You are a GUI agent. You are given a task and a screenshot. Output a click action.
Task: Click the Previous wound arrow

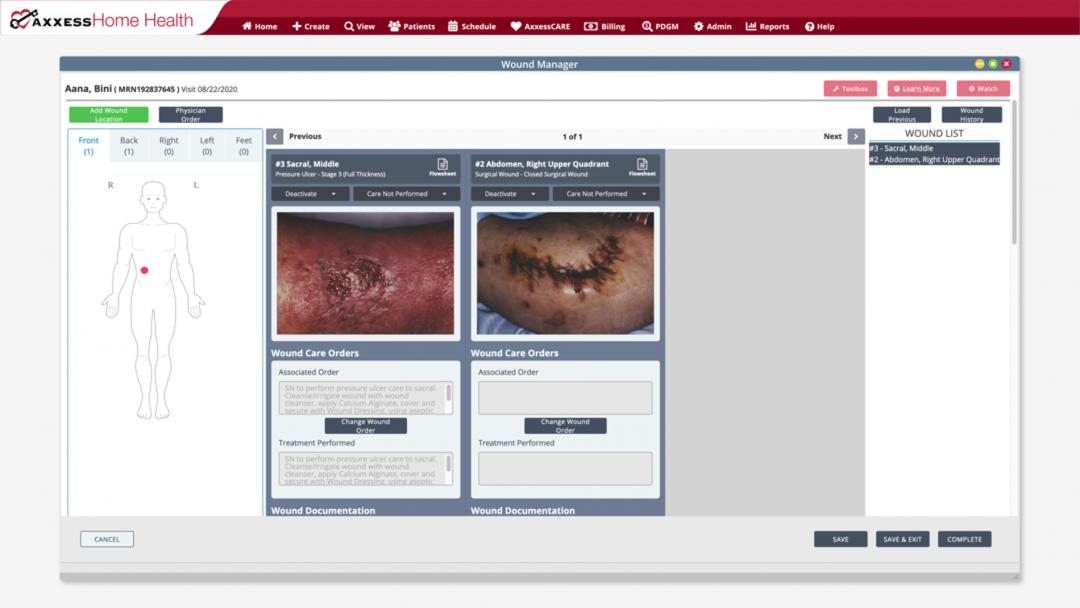[x=274, y=135]
